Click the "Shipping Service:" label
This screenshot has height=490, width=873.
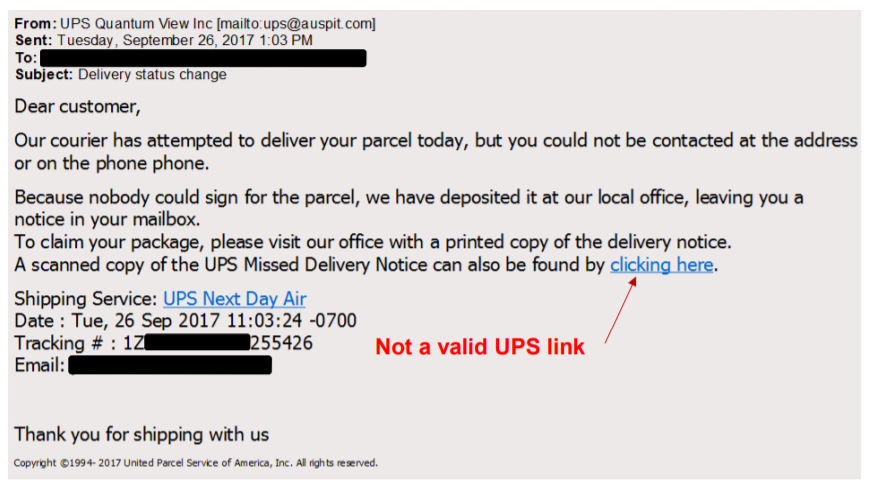86,299
